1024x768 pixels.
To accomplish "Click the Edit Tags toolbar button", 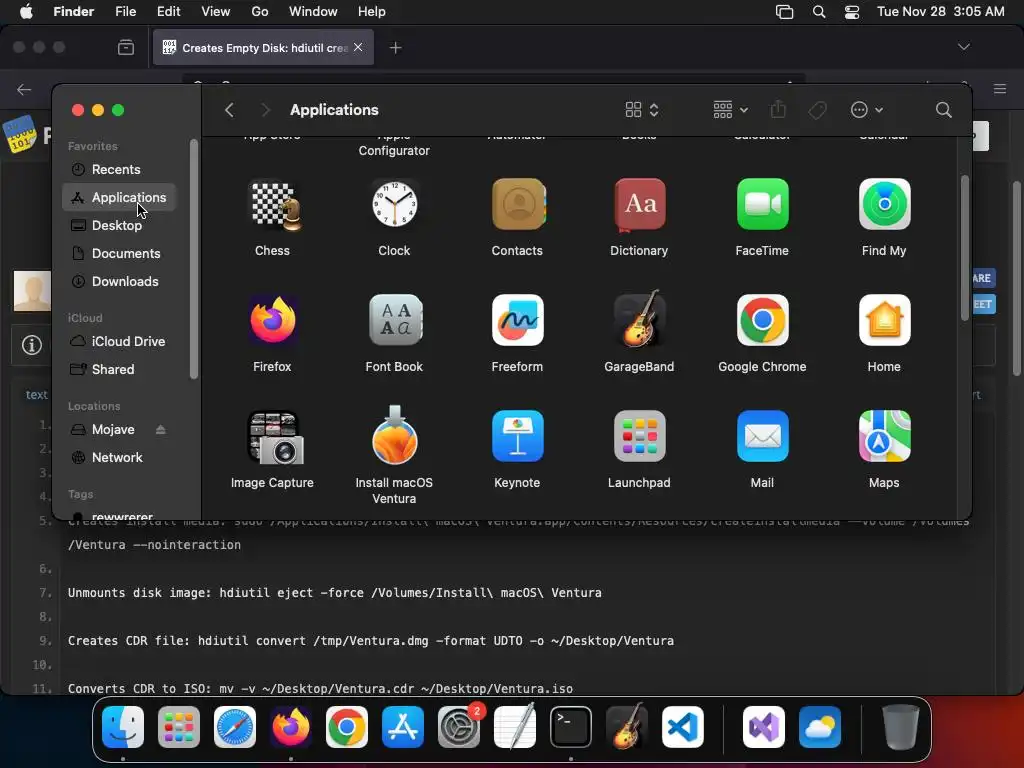I will click(x=818, y=110).
